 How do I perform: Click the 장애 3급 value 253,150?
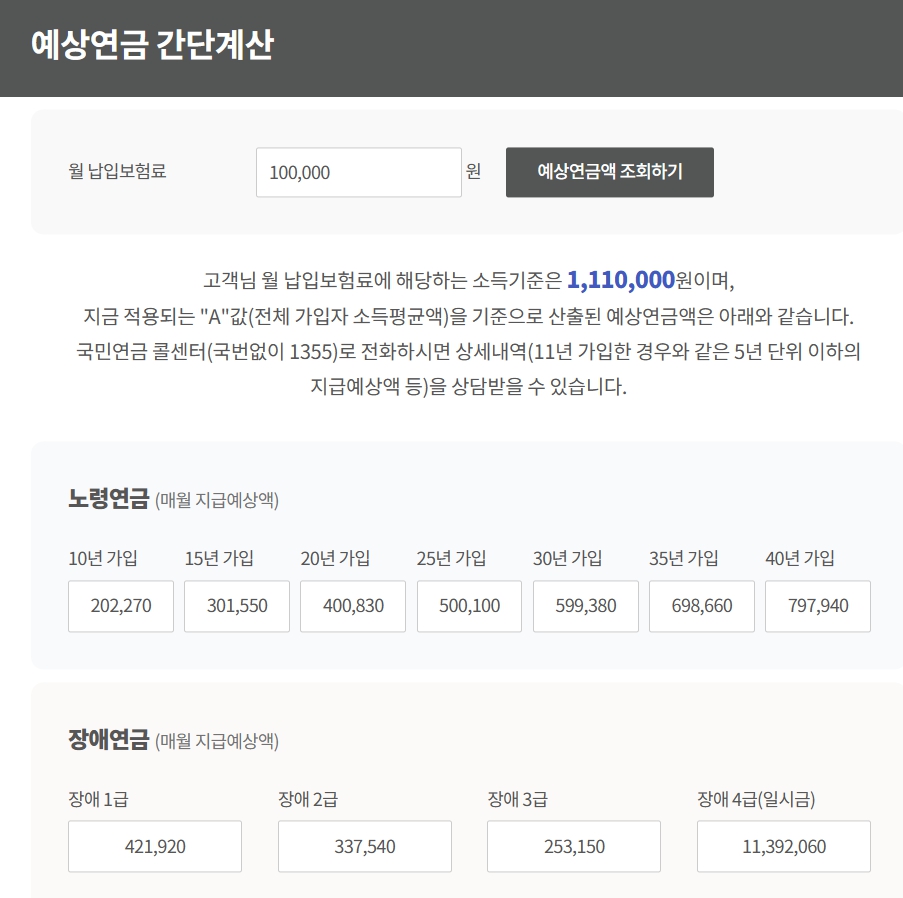tap(574, 847)
